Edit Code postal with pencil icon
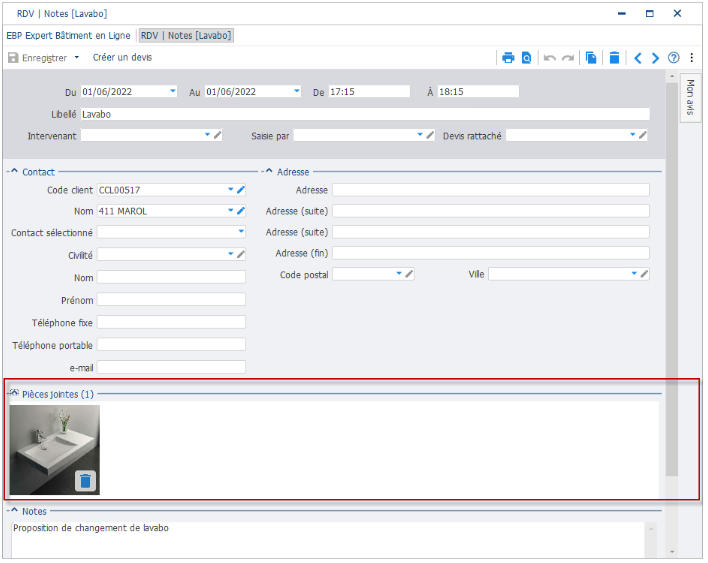The image size is (708, 563). tap(410, 274)
